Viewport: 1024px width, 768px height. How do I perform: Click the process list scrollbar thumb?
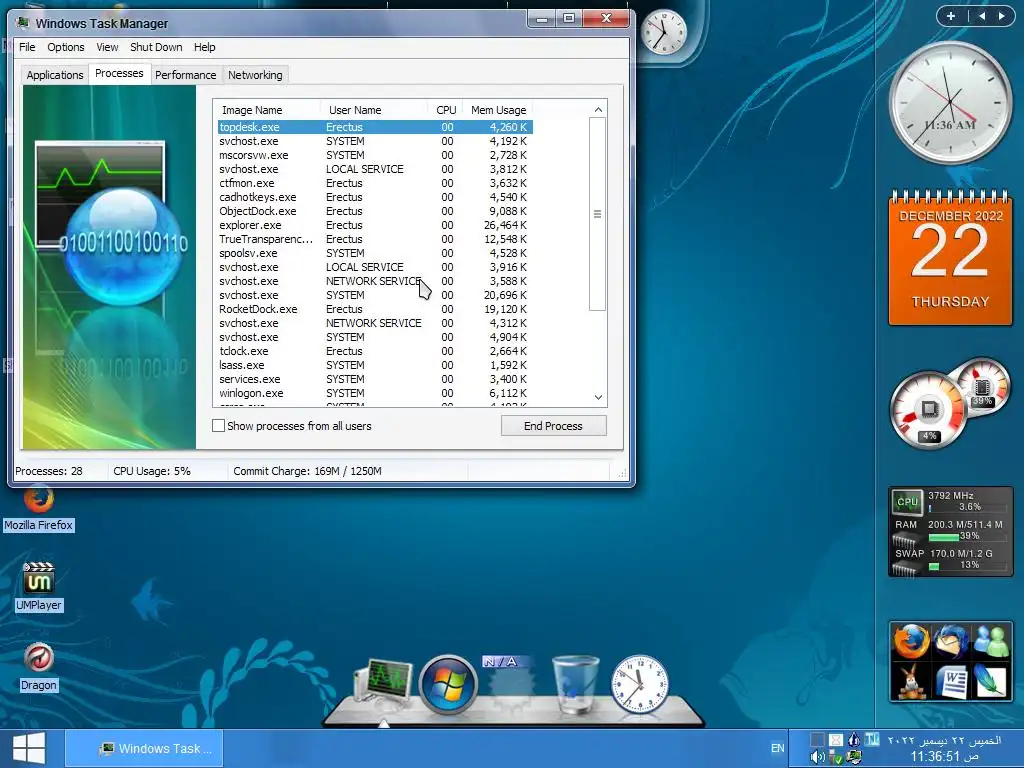(598, 214)
